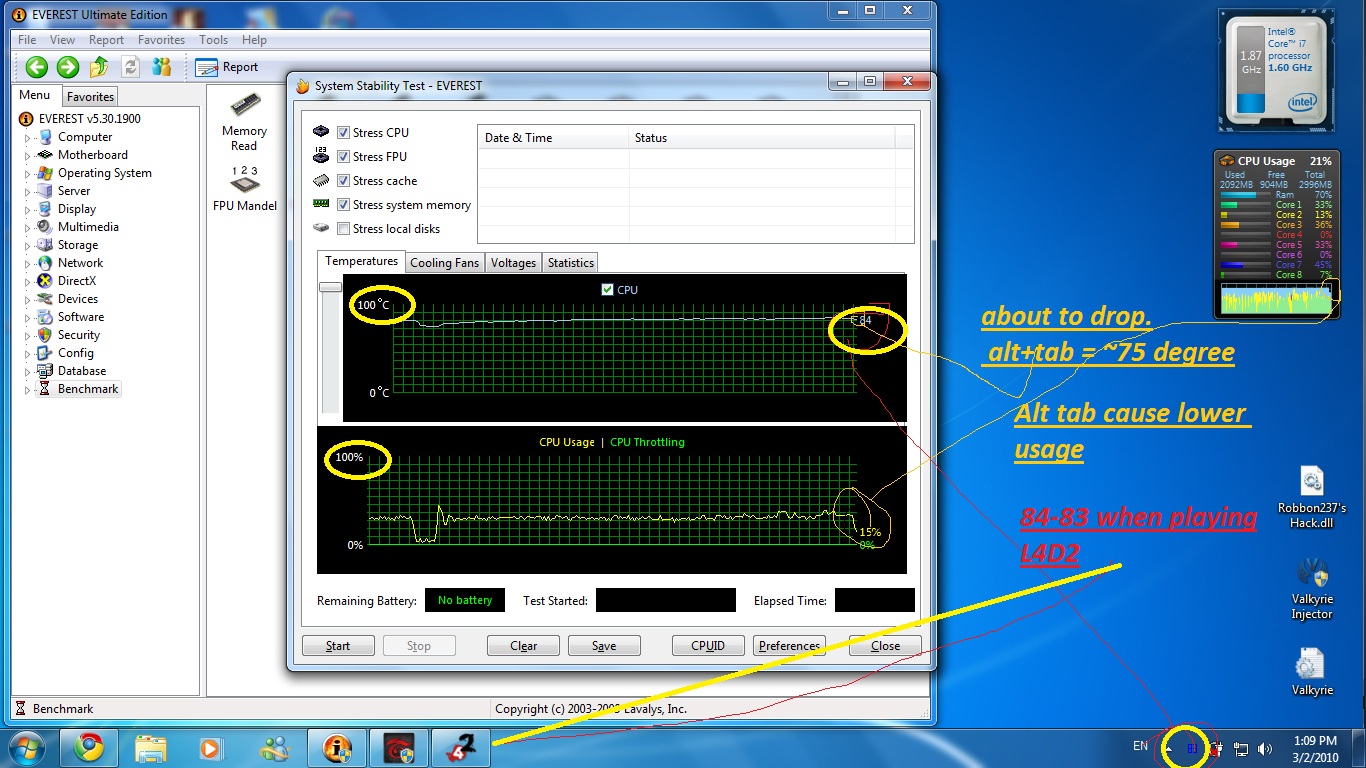The image size is (1366, 768).
Task: Select the Operating System tree item
Action: click(x=105, y=173)
